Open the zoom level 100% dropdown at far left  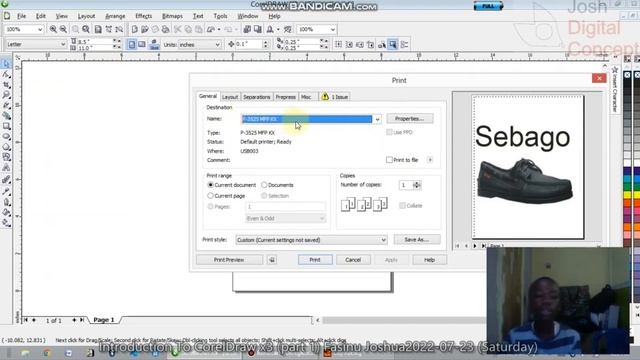coord(40,29)
